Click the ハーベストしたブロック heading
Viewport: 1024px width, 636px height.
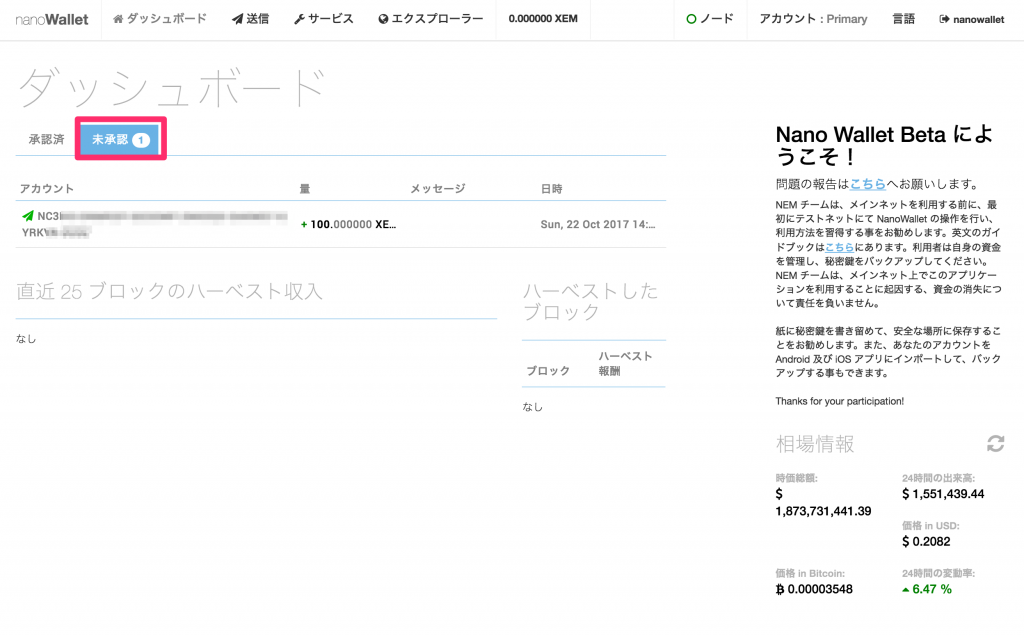pos(590,301)
